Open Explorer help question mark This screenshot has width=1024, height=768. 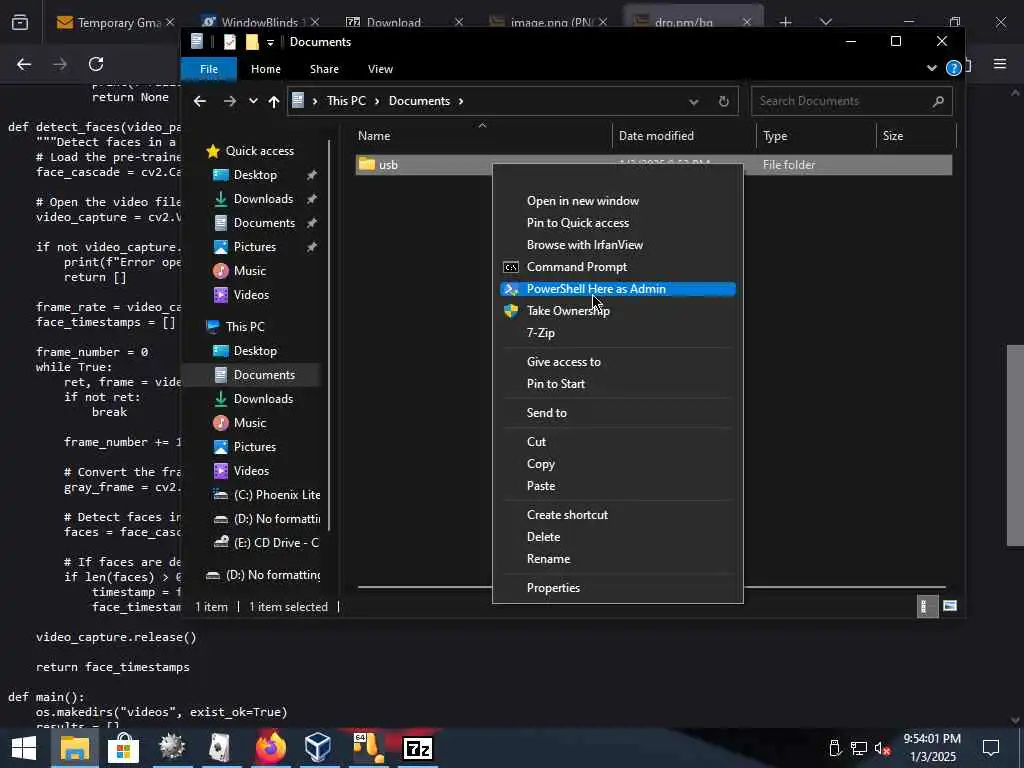(953, 68)
